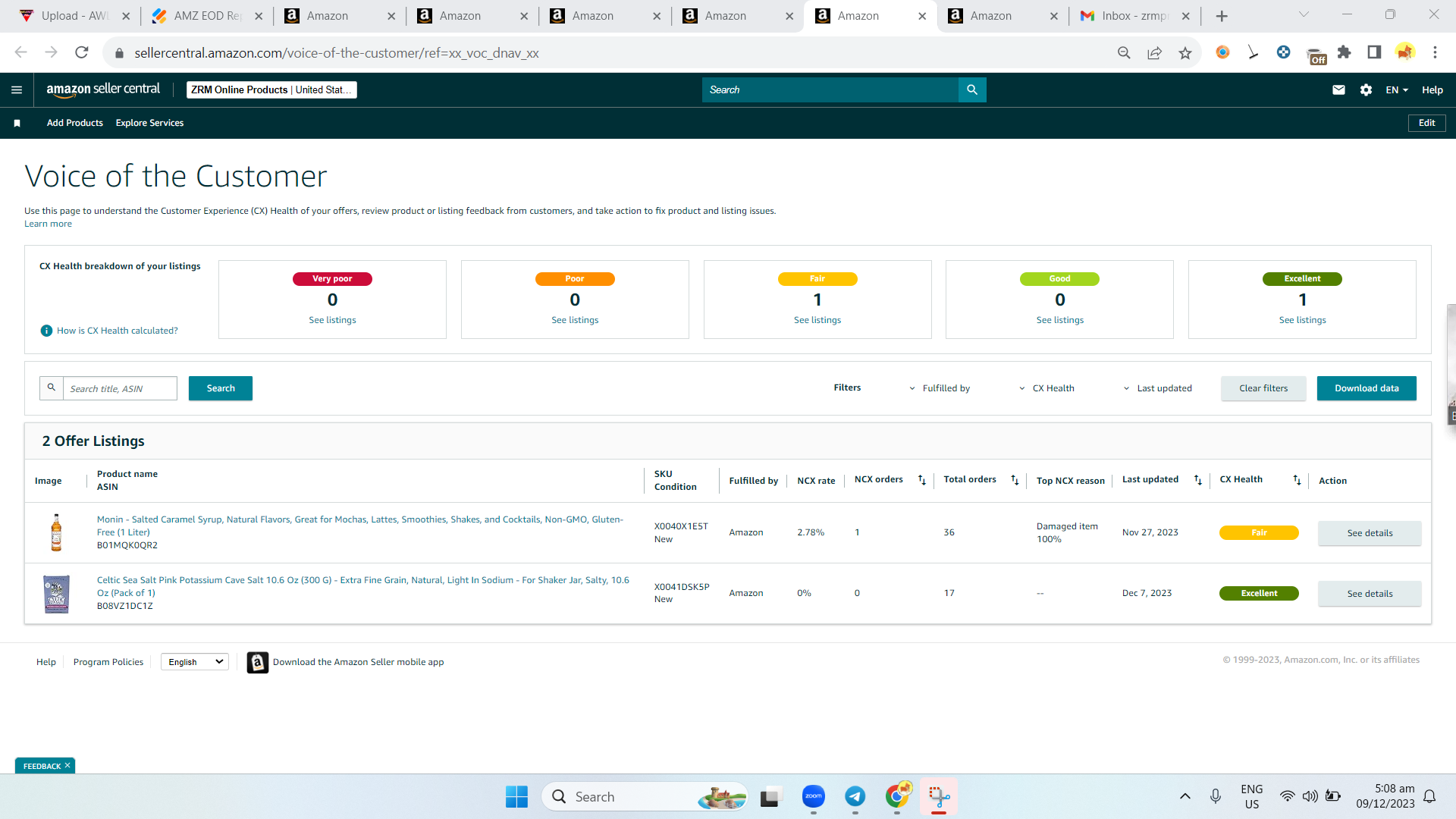This screenshot has width=1456, height=819.
Task: Open the Help menu in header
Action: pos(1432,90)
